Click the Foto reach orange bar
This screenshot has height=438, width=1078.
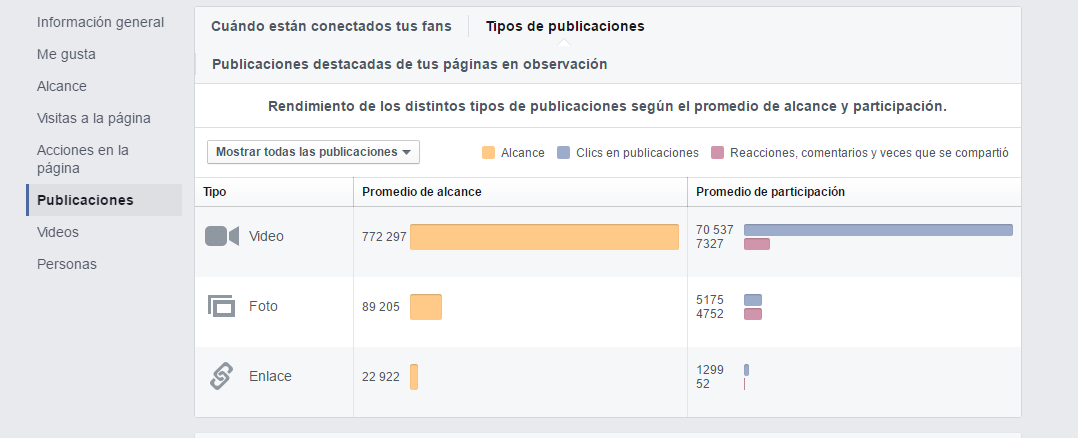(x=426, y=307)
